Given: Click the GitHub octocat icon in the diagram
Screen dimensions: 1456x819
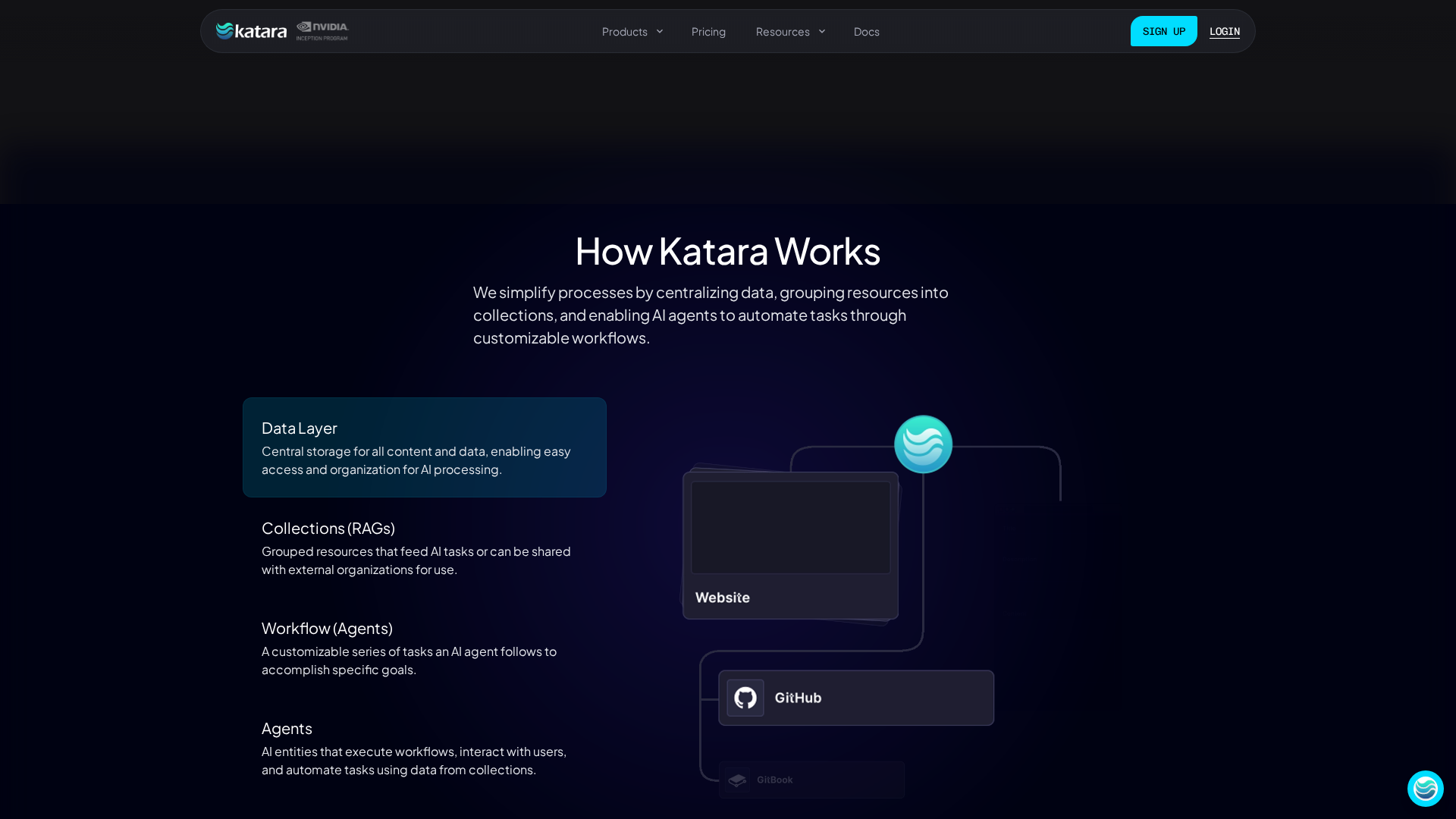Looking at the screenshot, I should 745,698.
